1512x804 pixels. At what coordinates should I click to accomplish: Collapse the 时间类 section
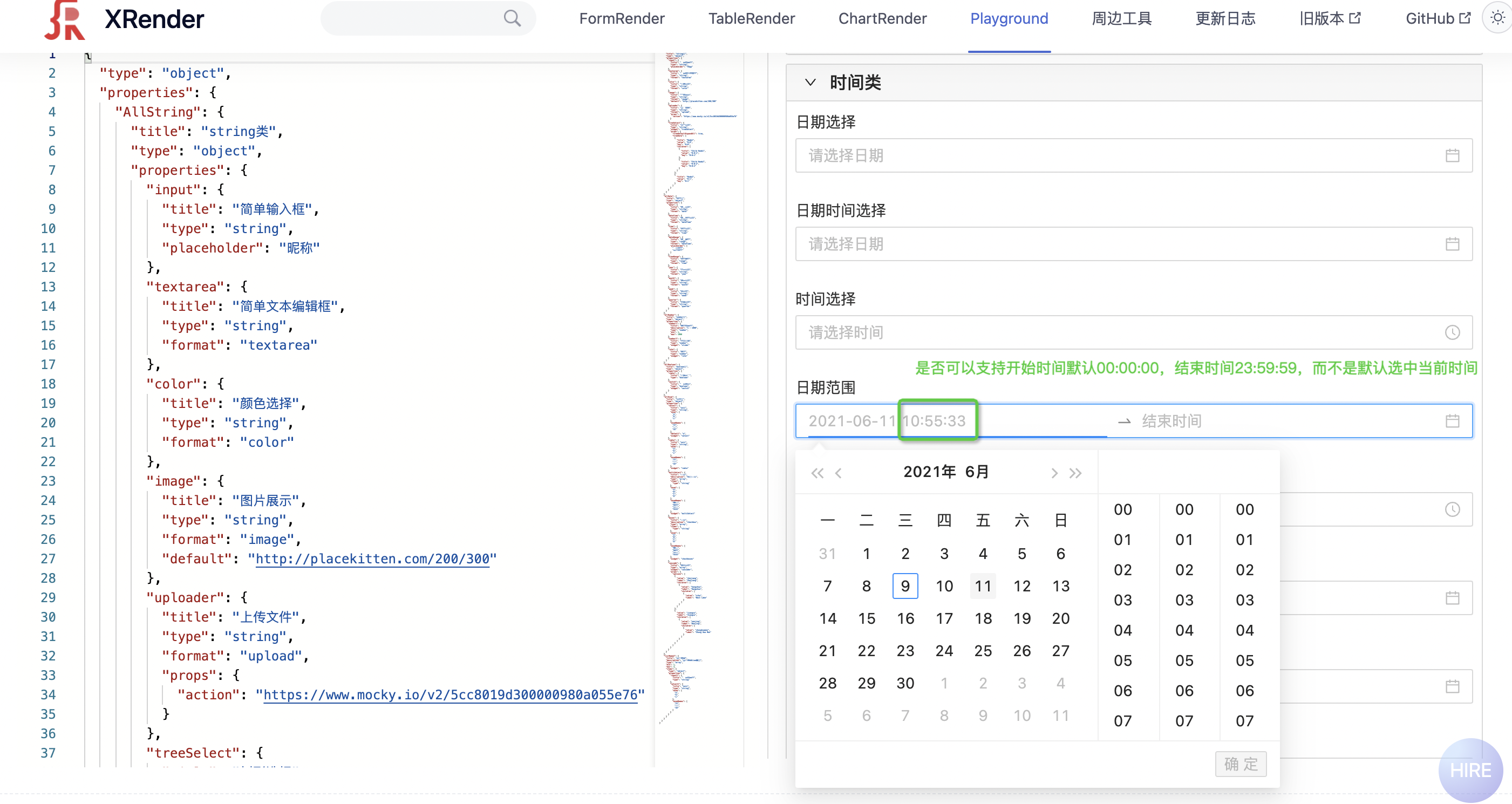pos(811,81)
